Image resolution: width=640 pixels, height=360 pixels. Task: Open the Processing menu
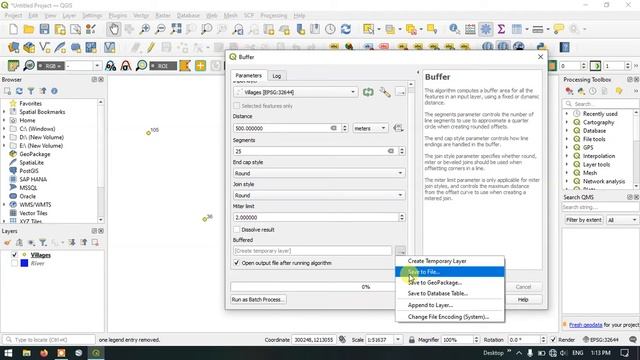pyautogui.click(x=273, y=16)
